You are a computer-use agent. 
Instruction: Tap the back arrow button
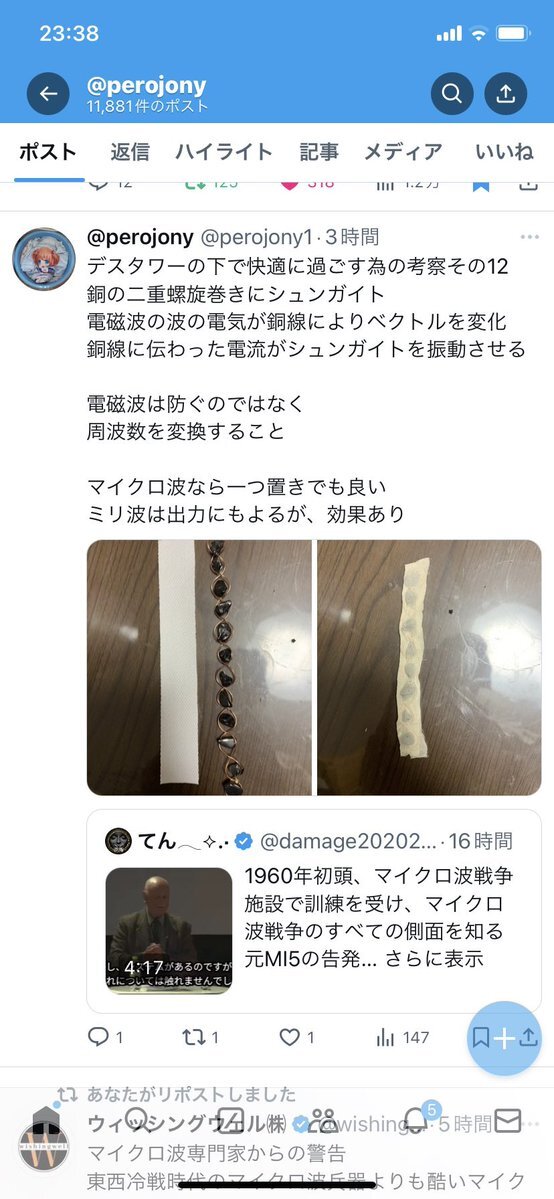click(x=48, y=93)
